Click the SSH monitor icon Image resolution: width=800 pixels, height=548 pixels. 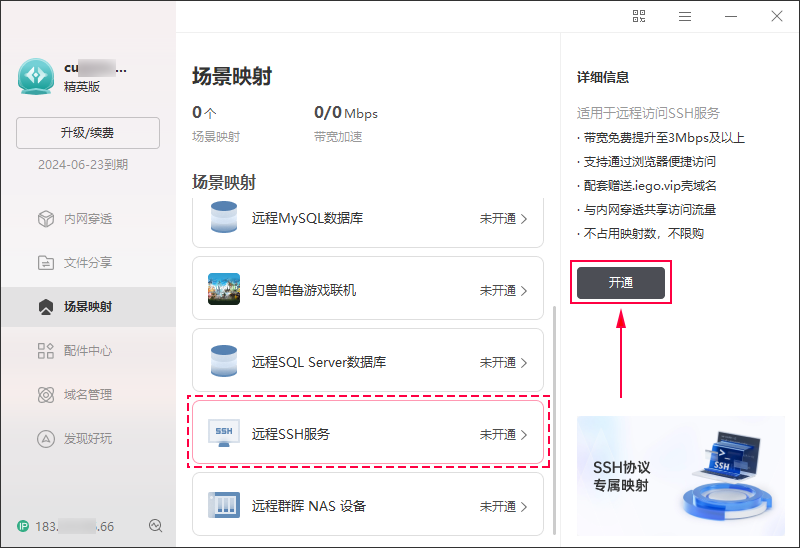pos(224,433)
